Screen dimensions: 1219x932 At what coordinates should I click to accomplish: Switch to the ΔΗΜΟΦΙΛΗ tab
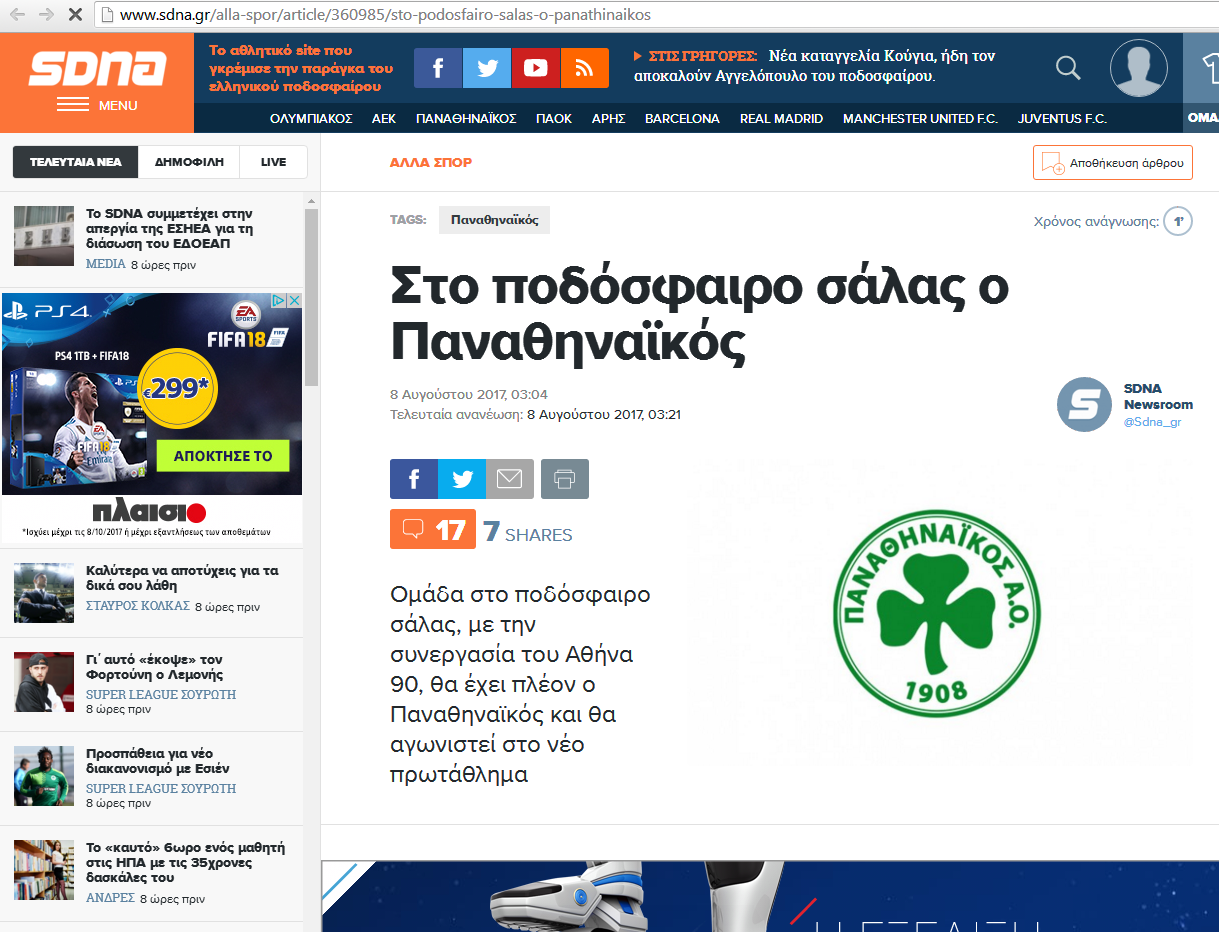tap(189, 162)
